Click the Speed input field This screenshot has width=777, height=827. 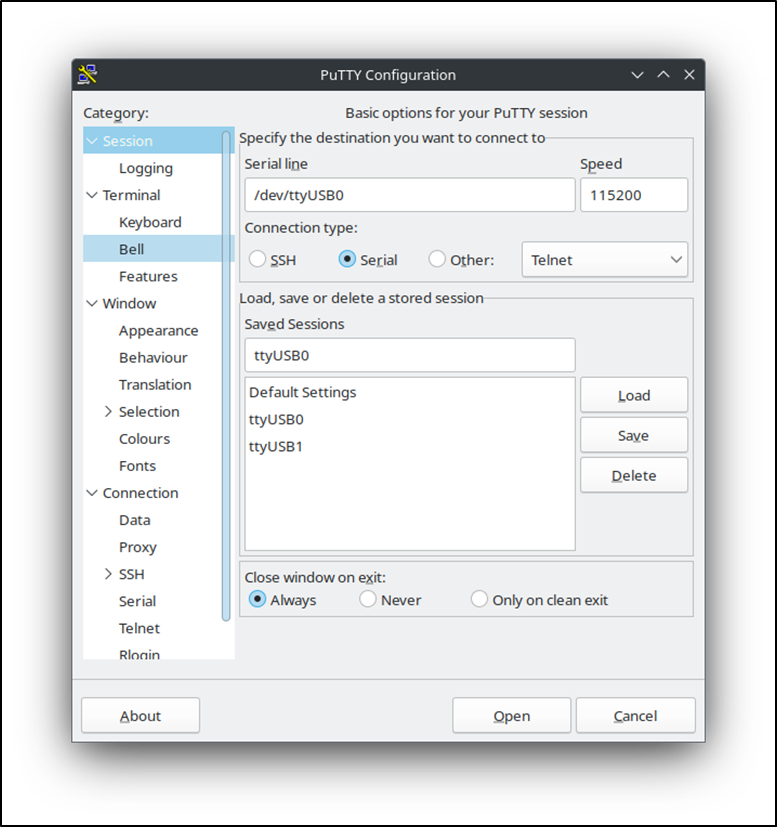click(x=634, y=195)
